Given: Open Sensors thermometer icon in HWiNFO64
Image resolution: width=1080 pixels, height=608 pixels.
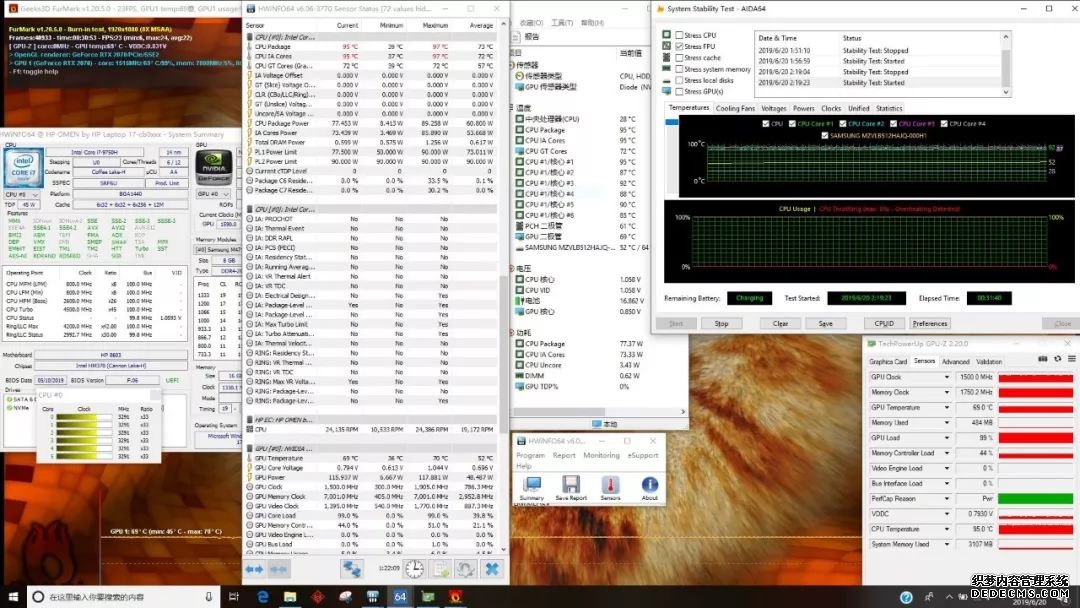Looking at the screenshot, I should click(610, 488).
